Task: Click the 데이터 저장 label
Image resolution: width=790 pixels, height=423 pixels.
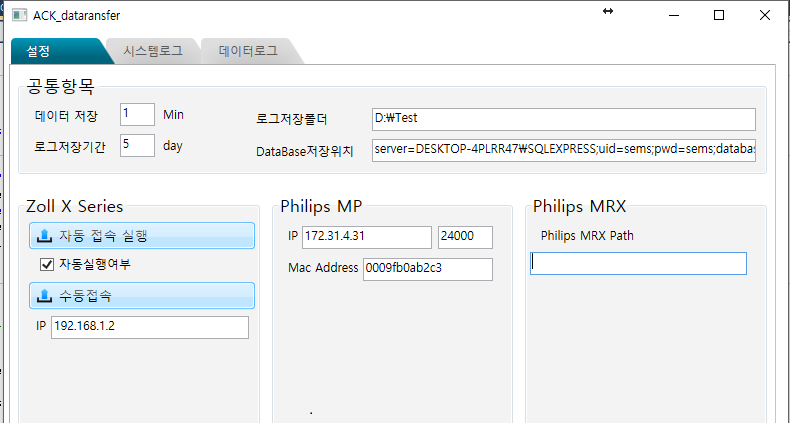Action: click(67, 116)
